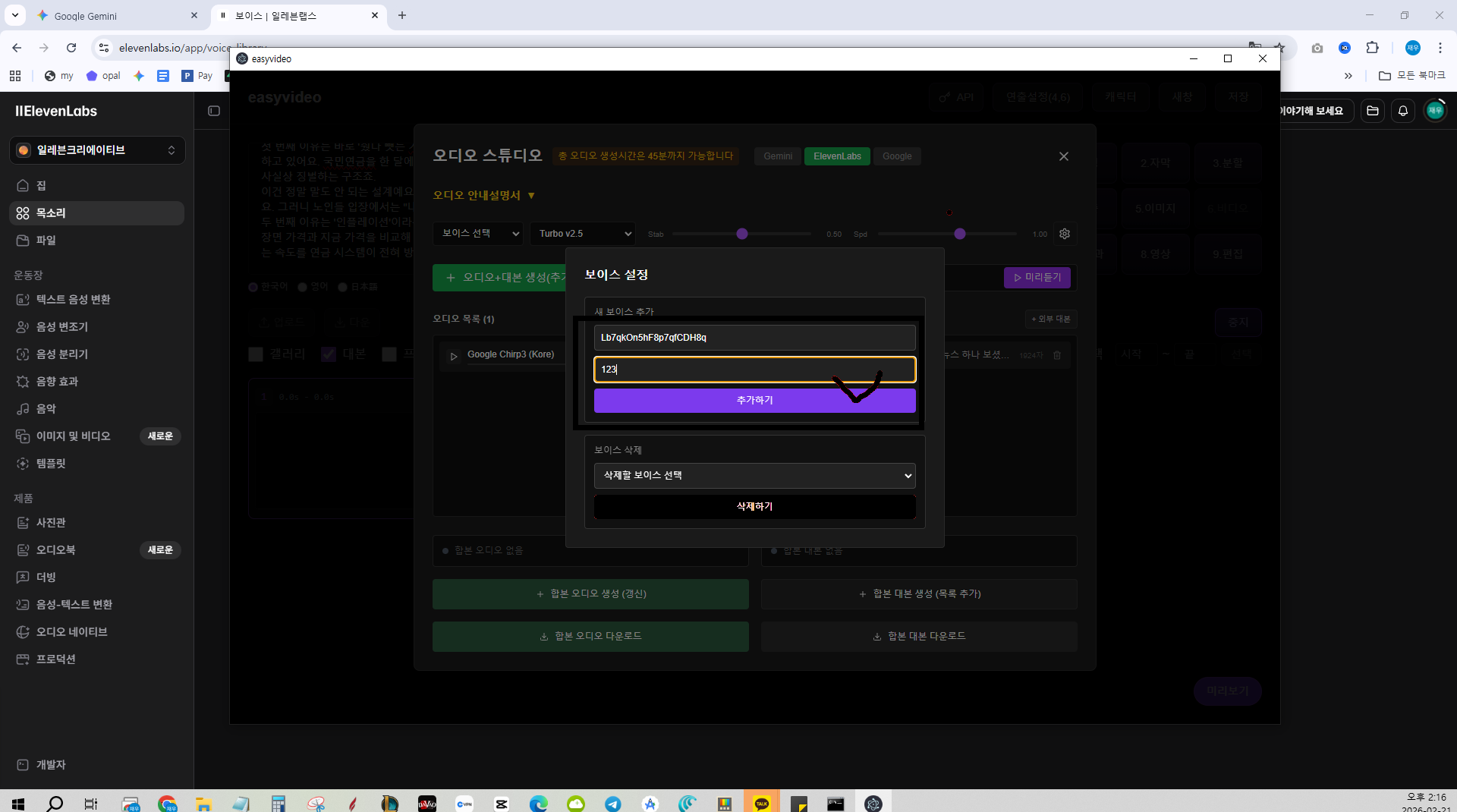
Task: Expand the 오디오 안내설명서 section
Action: [x=484, y=196]
